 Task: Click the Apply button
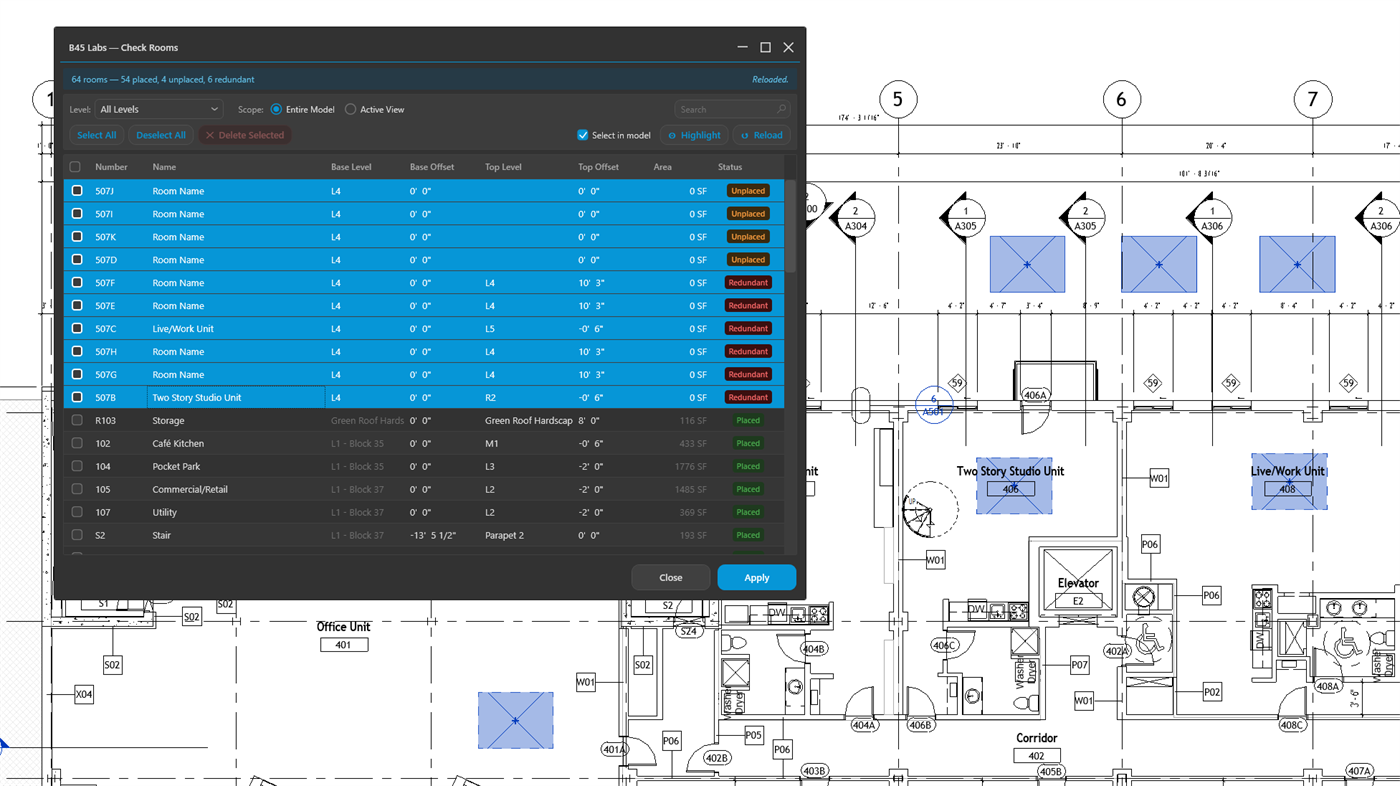point(757,577)
